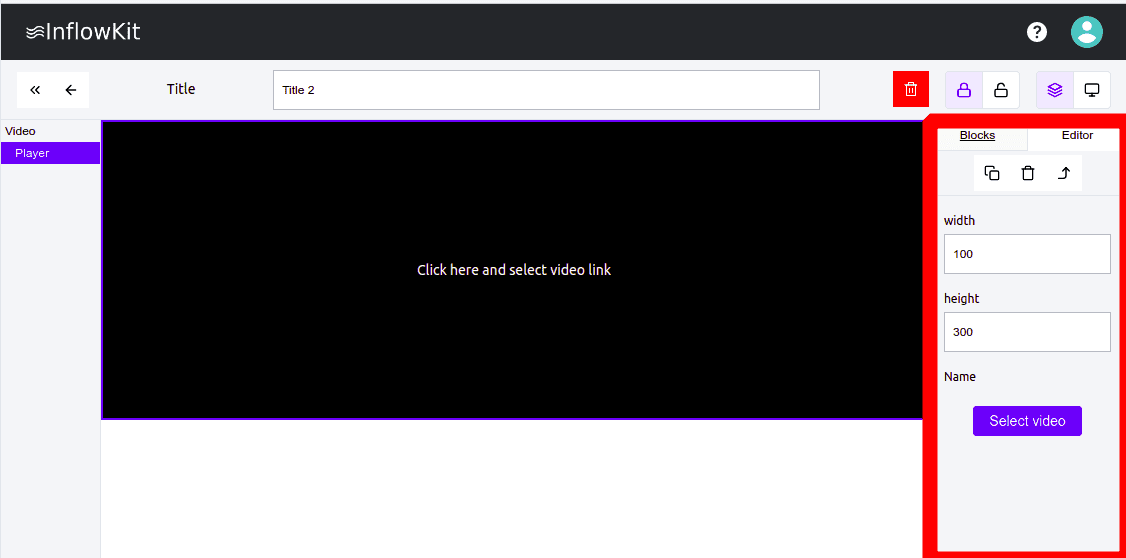Delete block with editor trash icon

pos(1028,173)
